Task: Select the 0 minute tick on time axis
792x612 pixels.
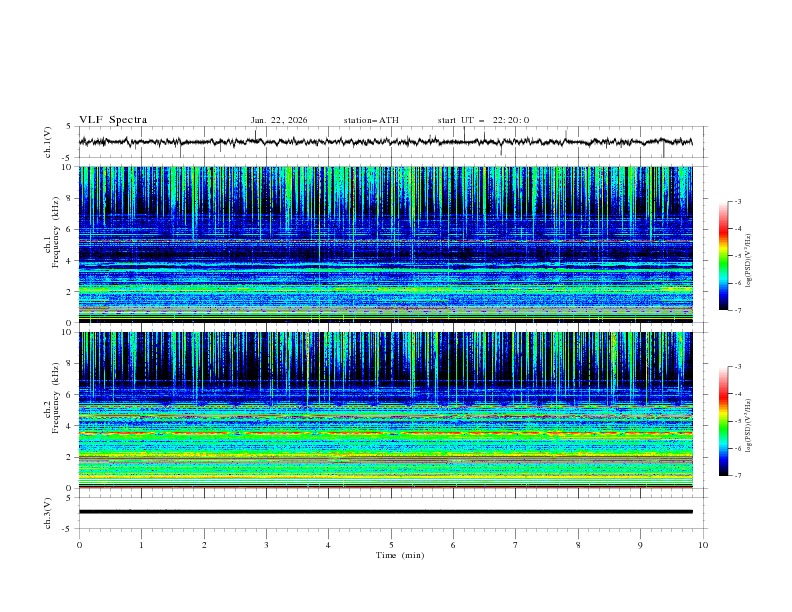Action: [x=79, y=545]
